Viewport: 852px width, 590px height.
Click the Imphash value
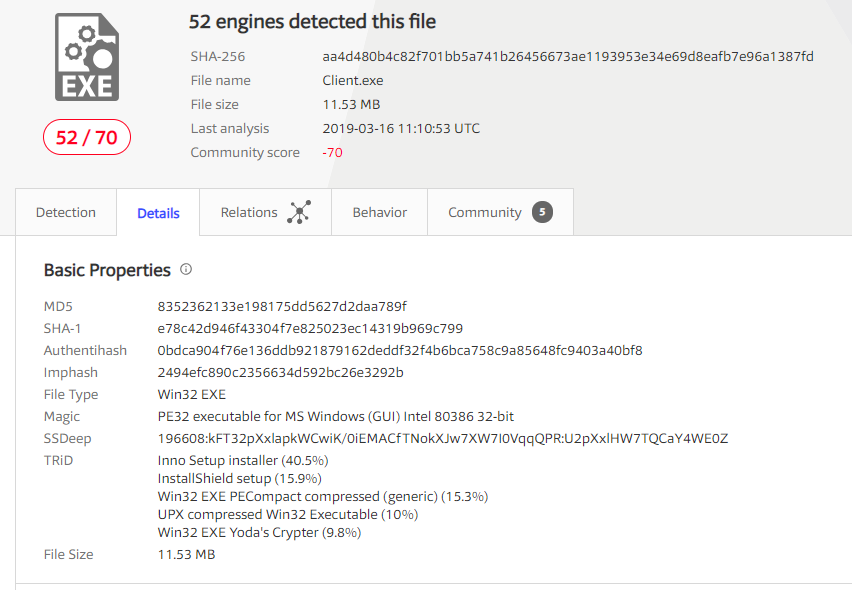[281, 372]
